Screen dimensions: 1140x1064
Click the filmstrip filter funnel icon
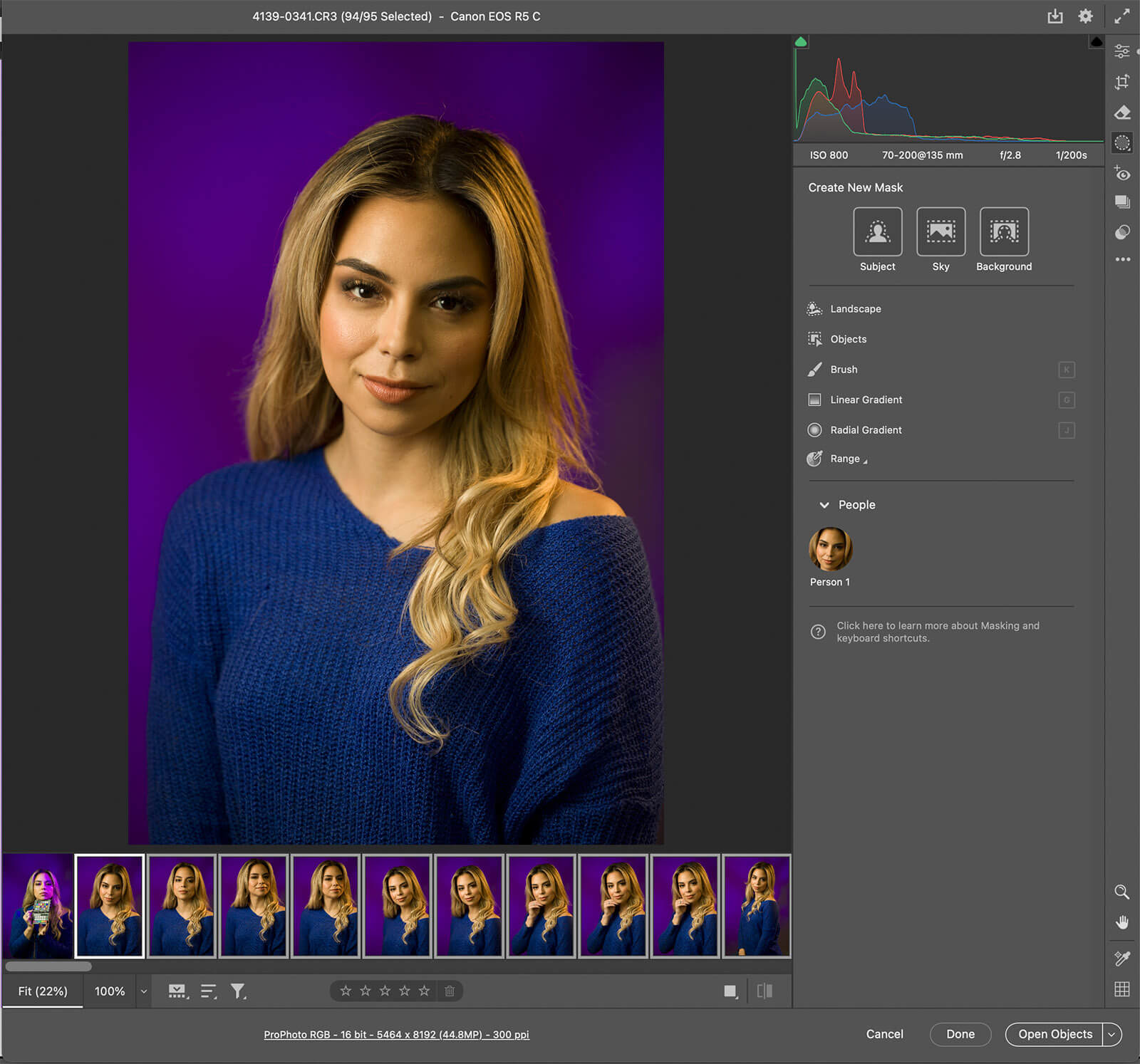tap(238, 991)
